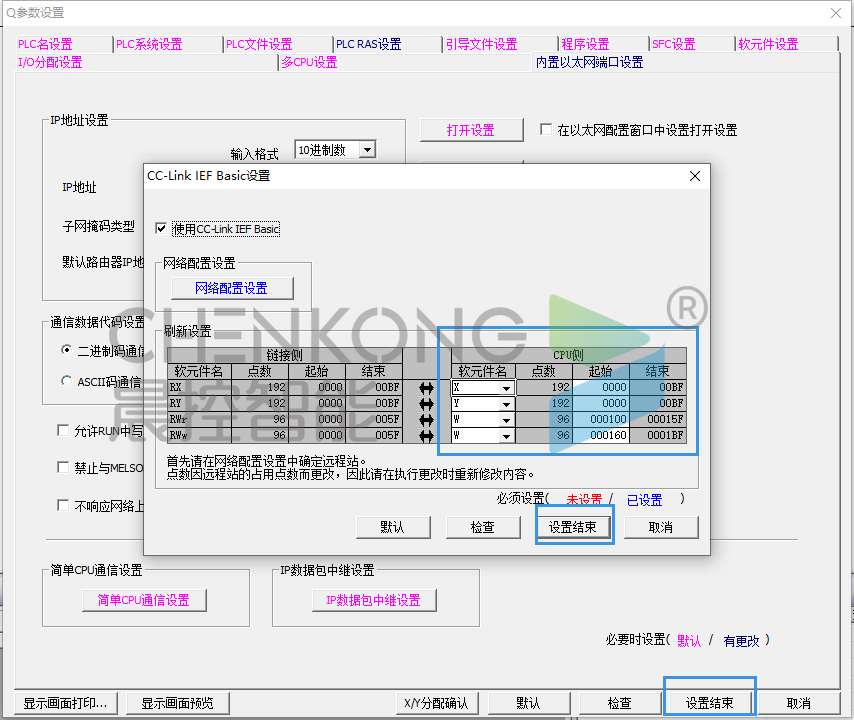Select the 内置以太网端口设置 tab
This screenshot has height=720, width=854.
(x=589, y=62)
